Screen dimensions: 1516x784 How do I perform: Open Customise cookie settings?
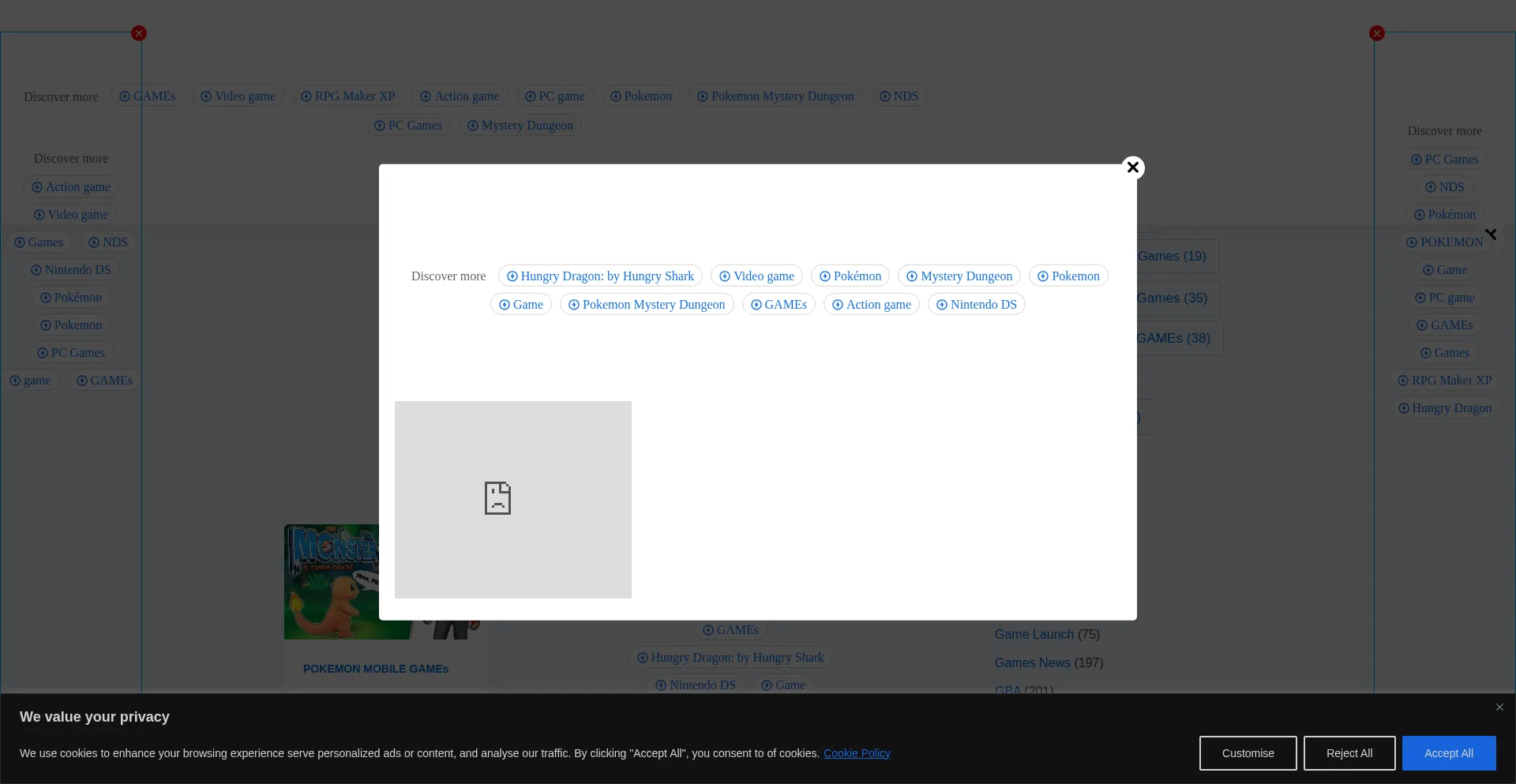point(1248,753)
